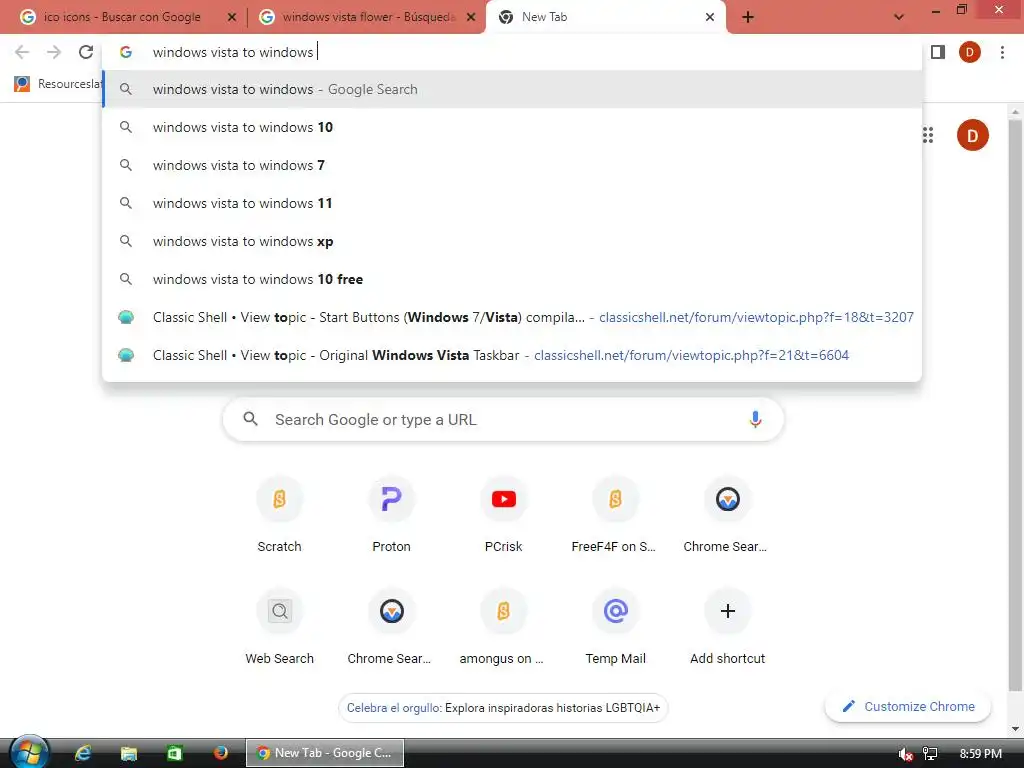Viewport: 1024px width, 768px height.
Task: Open the large Google account avatar D
Action: tap(972, 135)
